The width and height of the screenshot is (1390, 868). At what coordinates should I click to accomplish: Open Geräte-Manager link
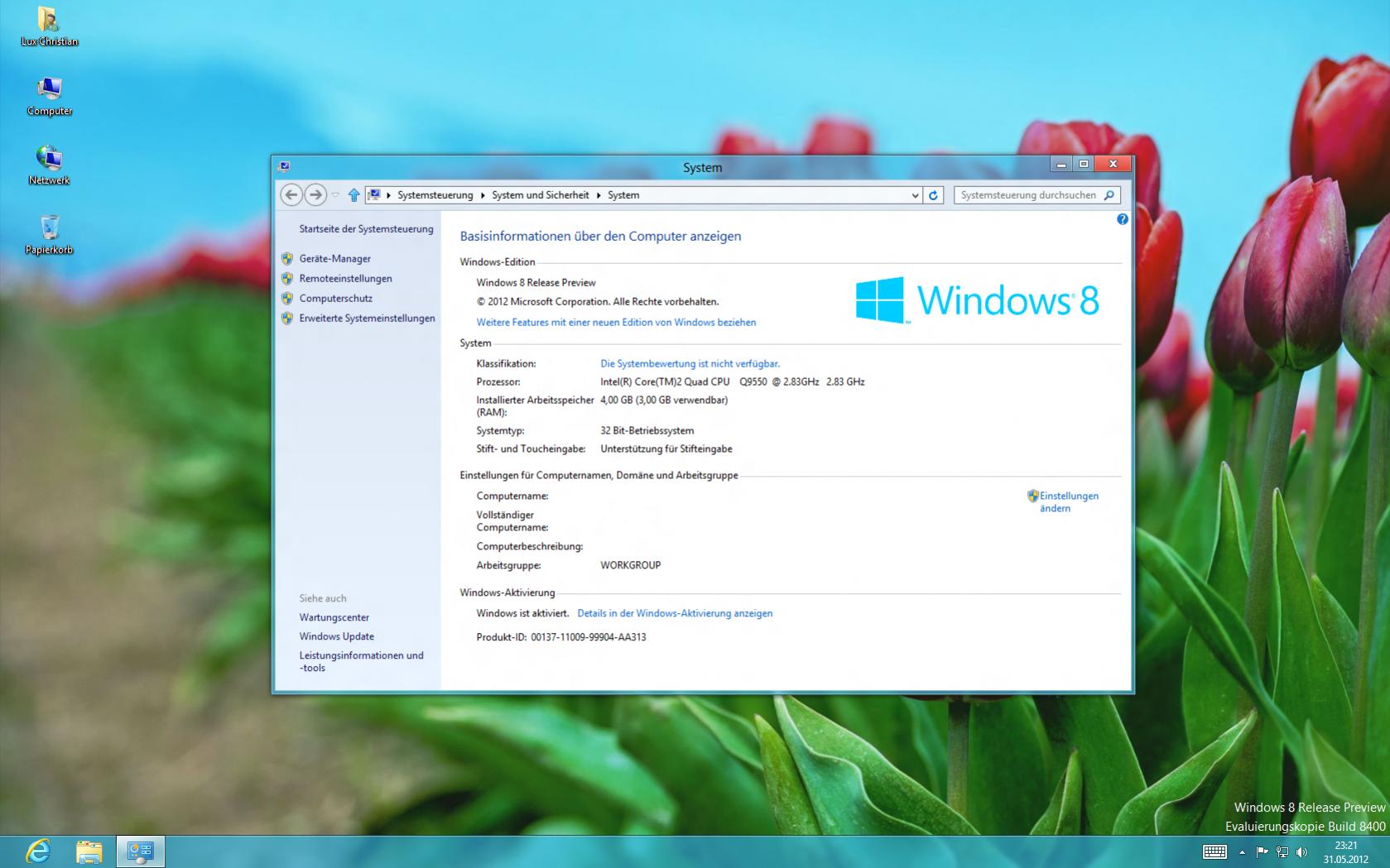335,259
